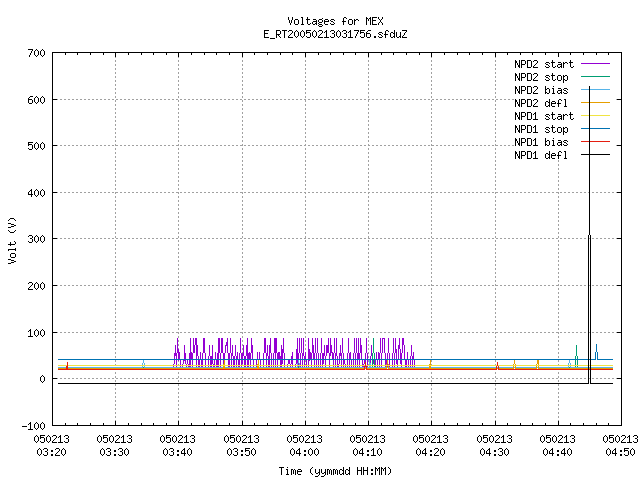Click the 04:20 time tick label
Screen dimensions: 640x480
pyautogui.click(x=431, y=453)
